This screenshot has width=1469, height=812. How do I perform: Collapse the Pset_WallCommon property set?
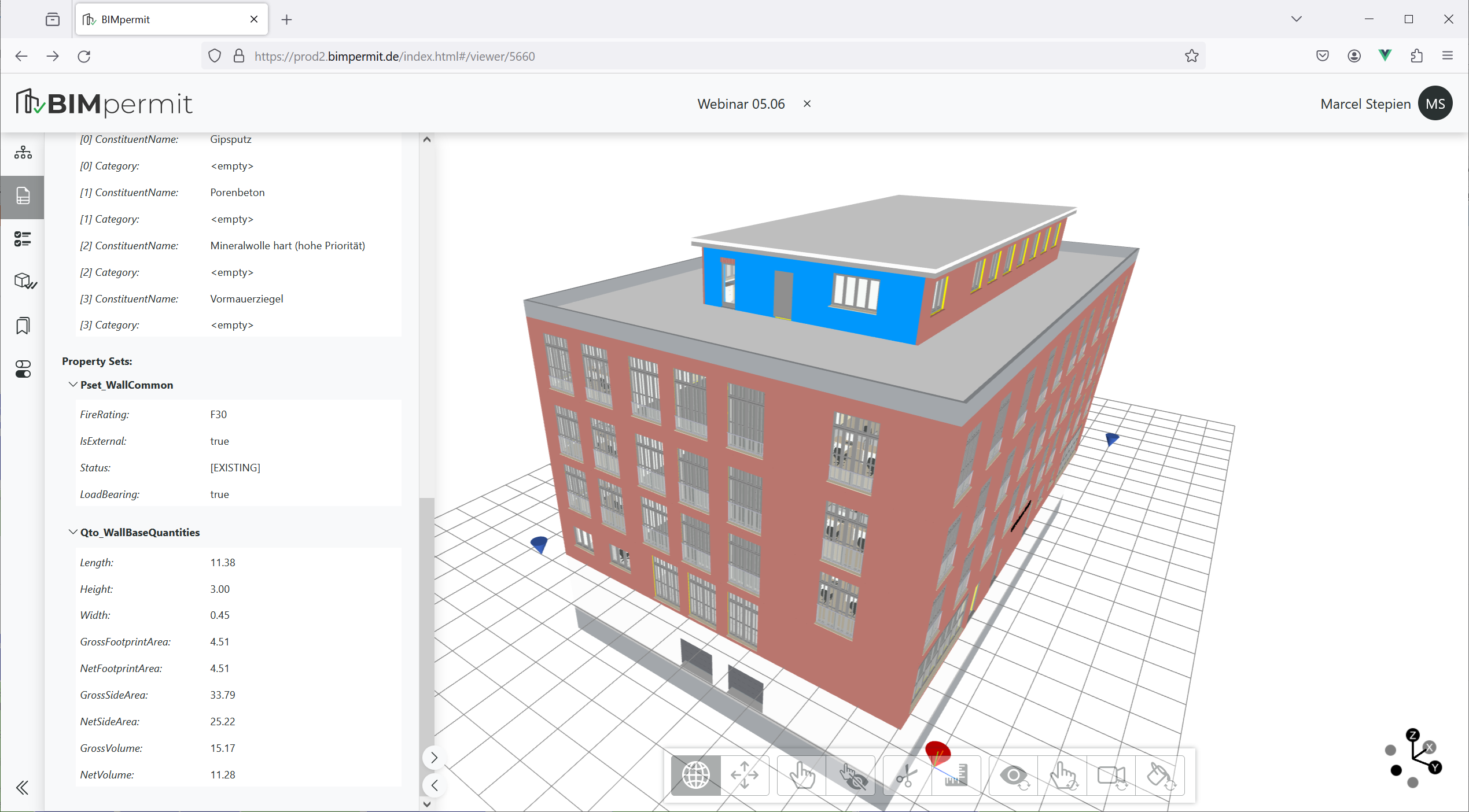click(73, 385)
